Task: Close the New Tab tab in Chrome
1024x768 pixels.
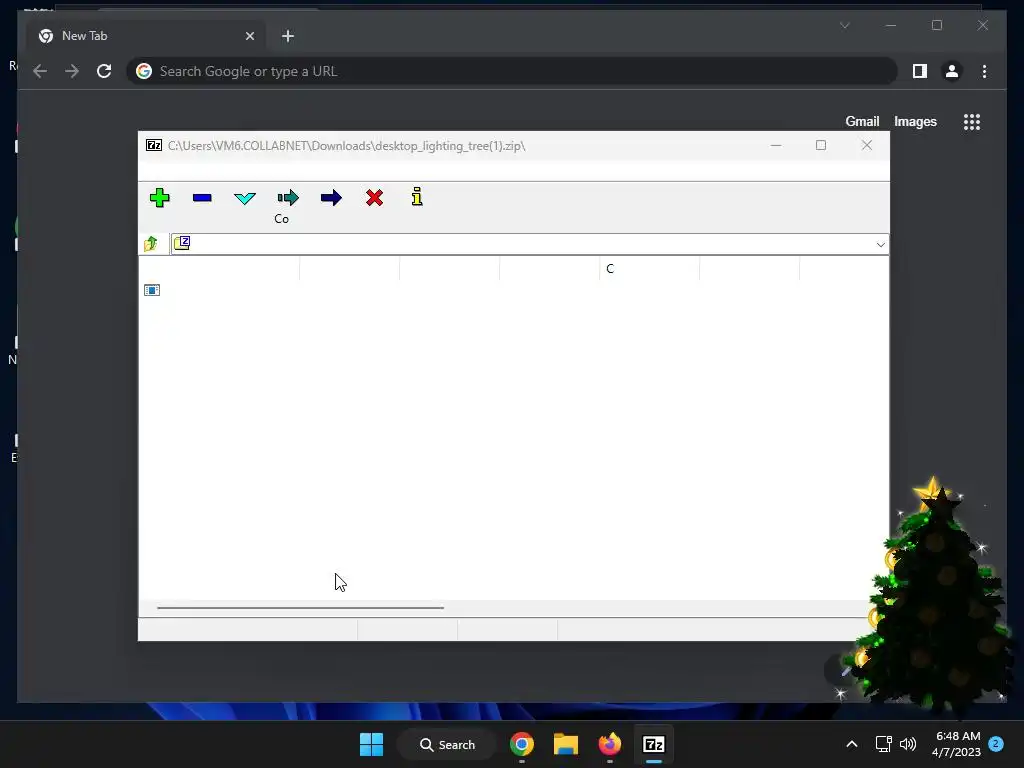Action: click(x=249, y=36)
